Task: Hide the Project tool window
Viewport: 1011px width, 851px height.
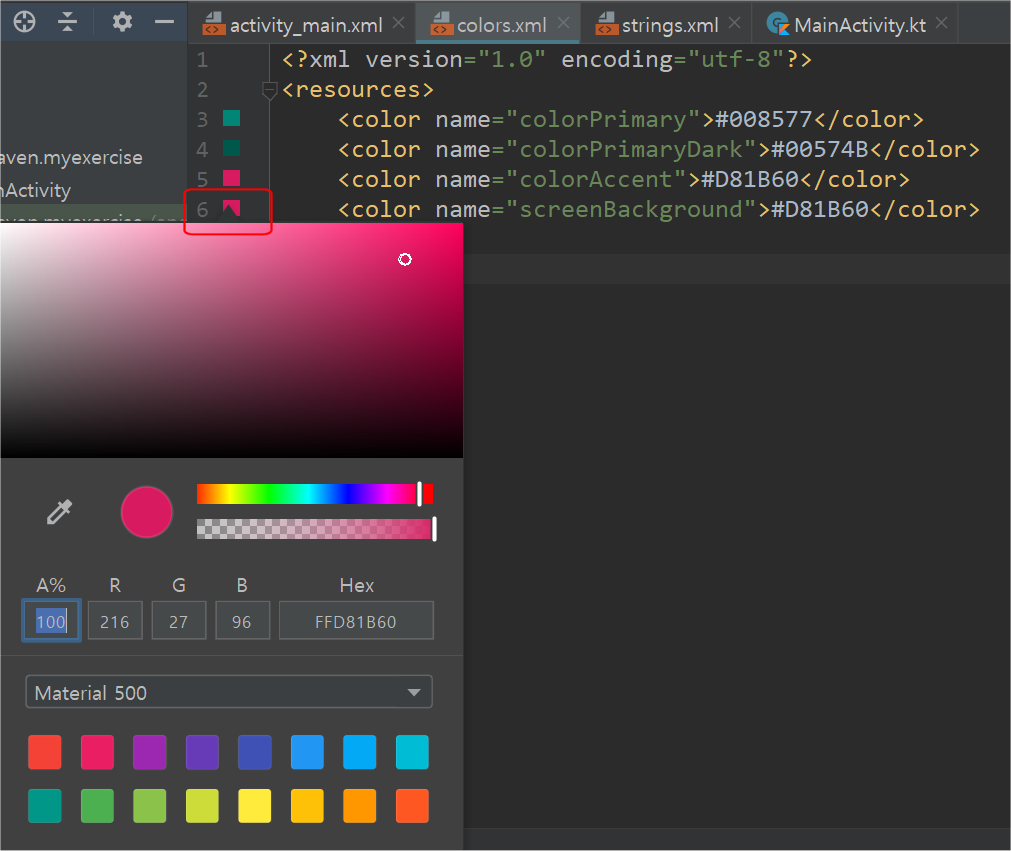Action: coord(165,22)
